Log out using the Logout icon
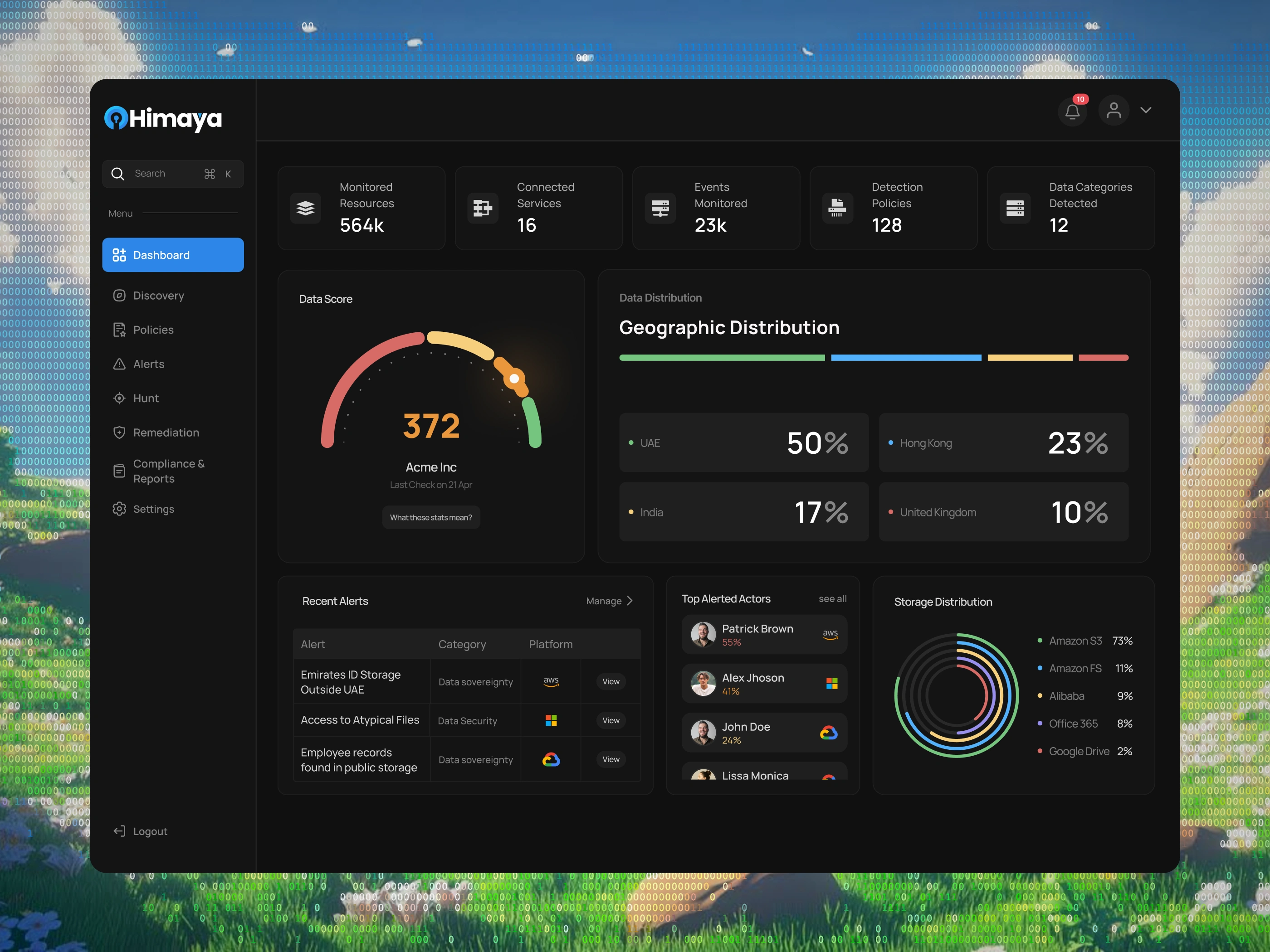This screenshot has width=1270, height=952. pos(119,831)
